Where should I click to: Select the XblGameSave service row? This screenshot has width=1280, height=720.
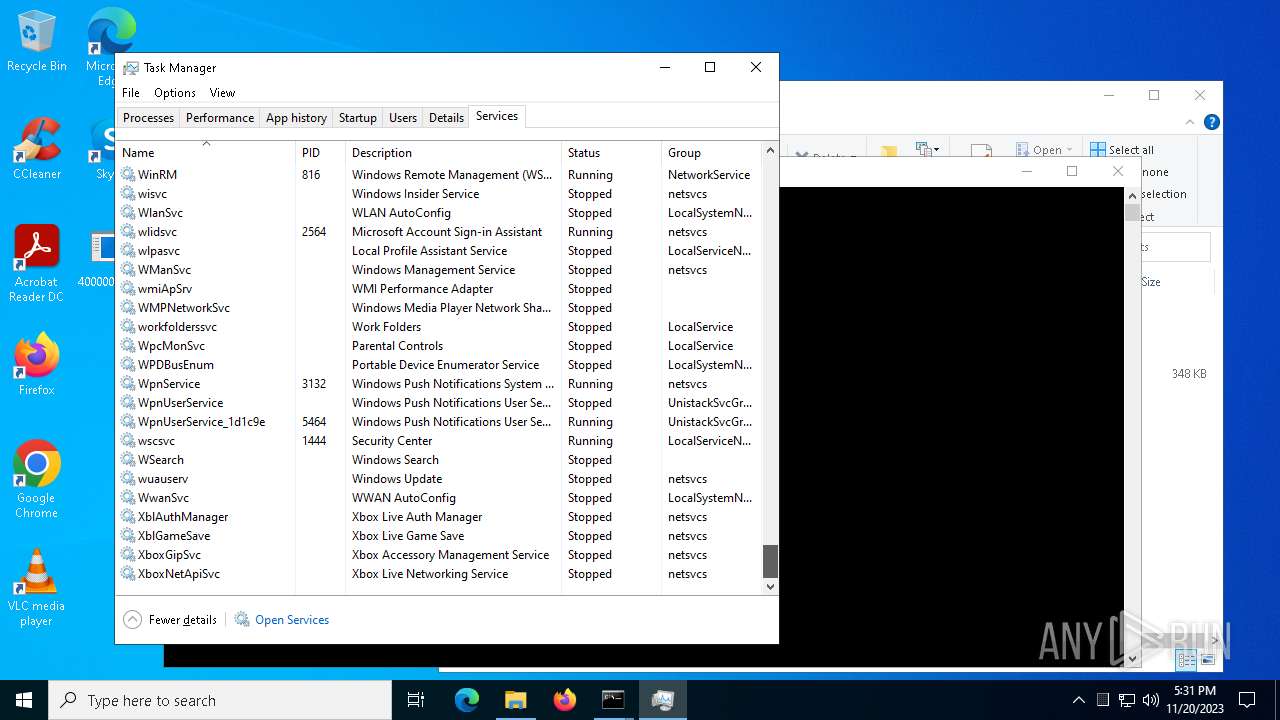pyautogui.click(x=439, y=536)
